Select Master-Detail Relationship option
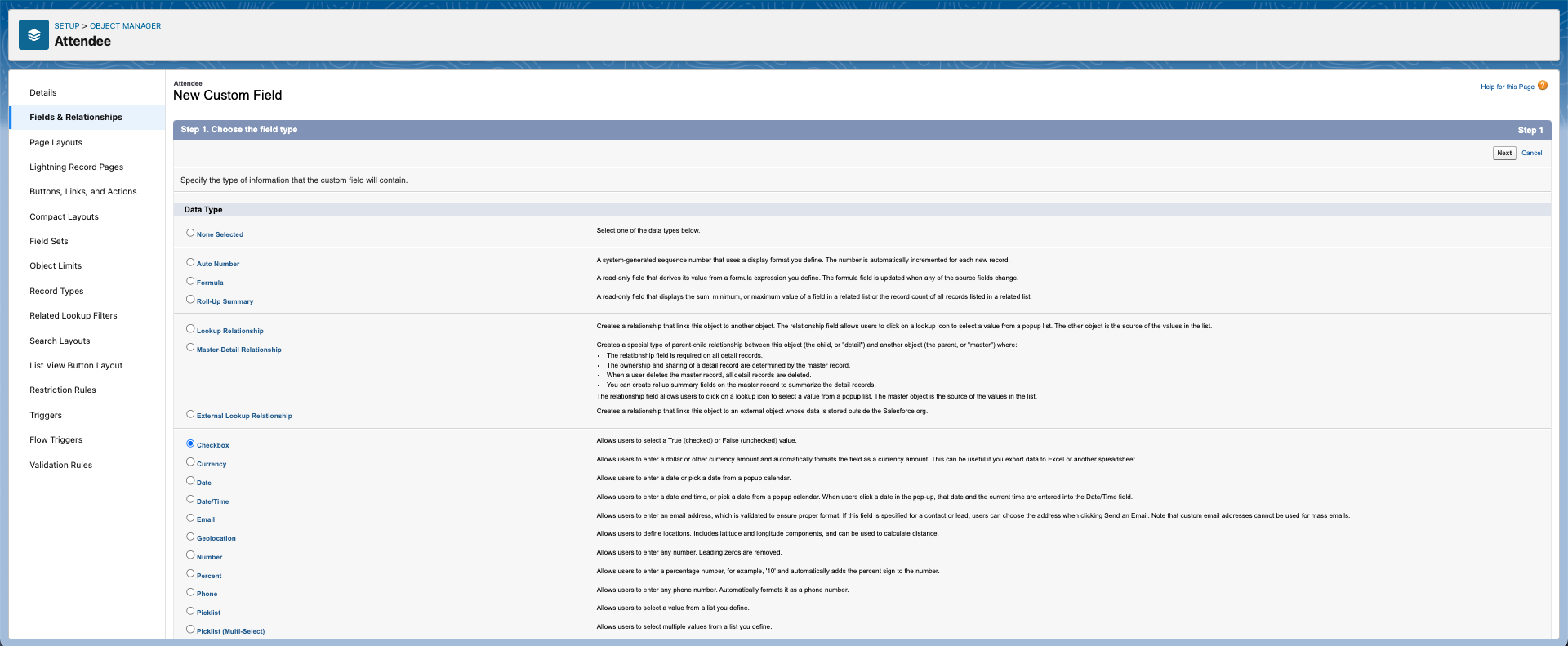The image size is (1568, 646). tap(190, 348)
